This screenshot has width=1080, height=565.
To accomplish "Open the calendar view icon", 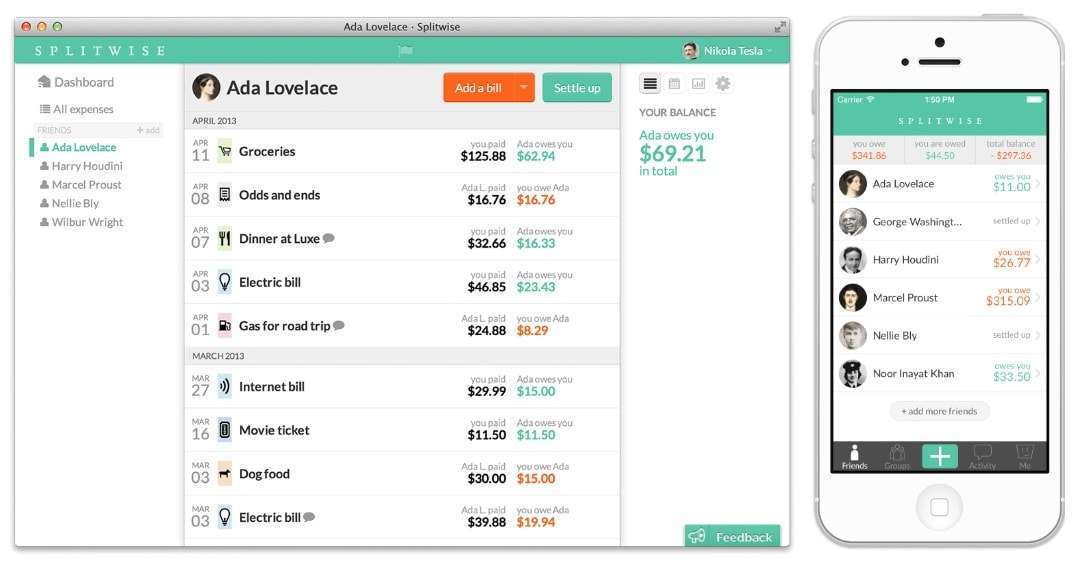I will 674,84.
